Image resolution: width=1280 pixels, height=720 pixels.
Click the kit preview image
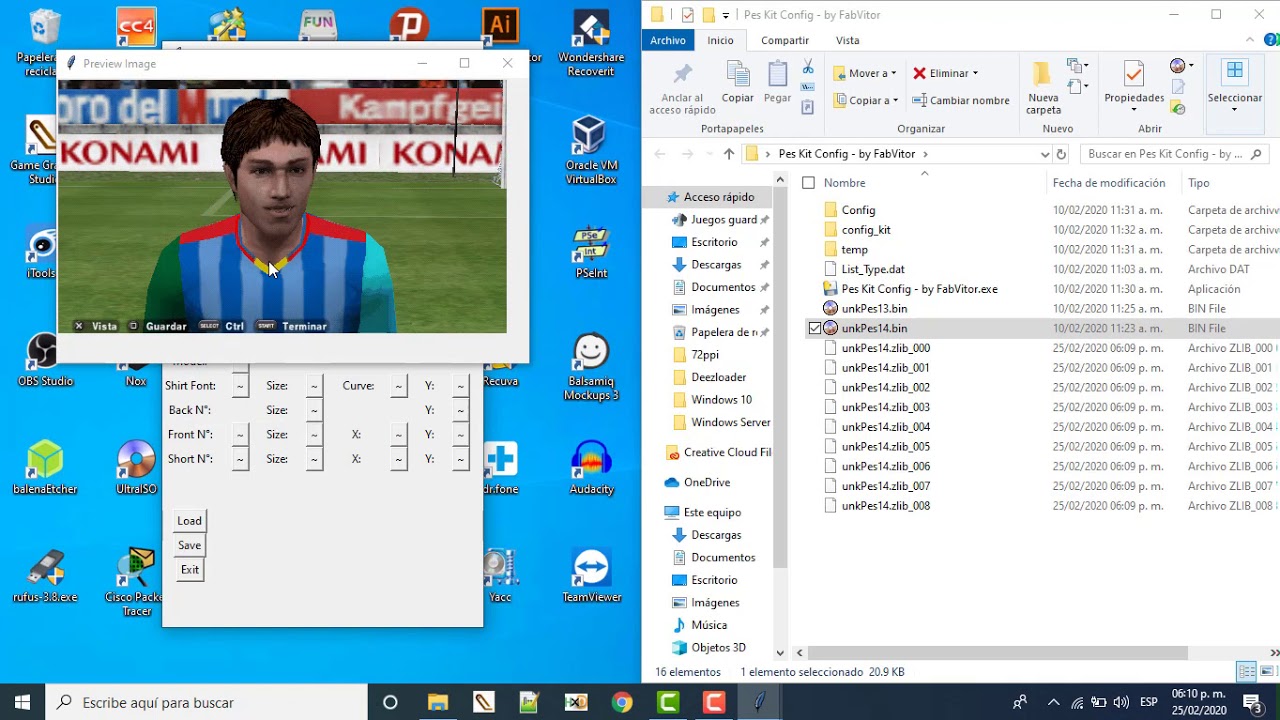(282, 207)
